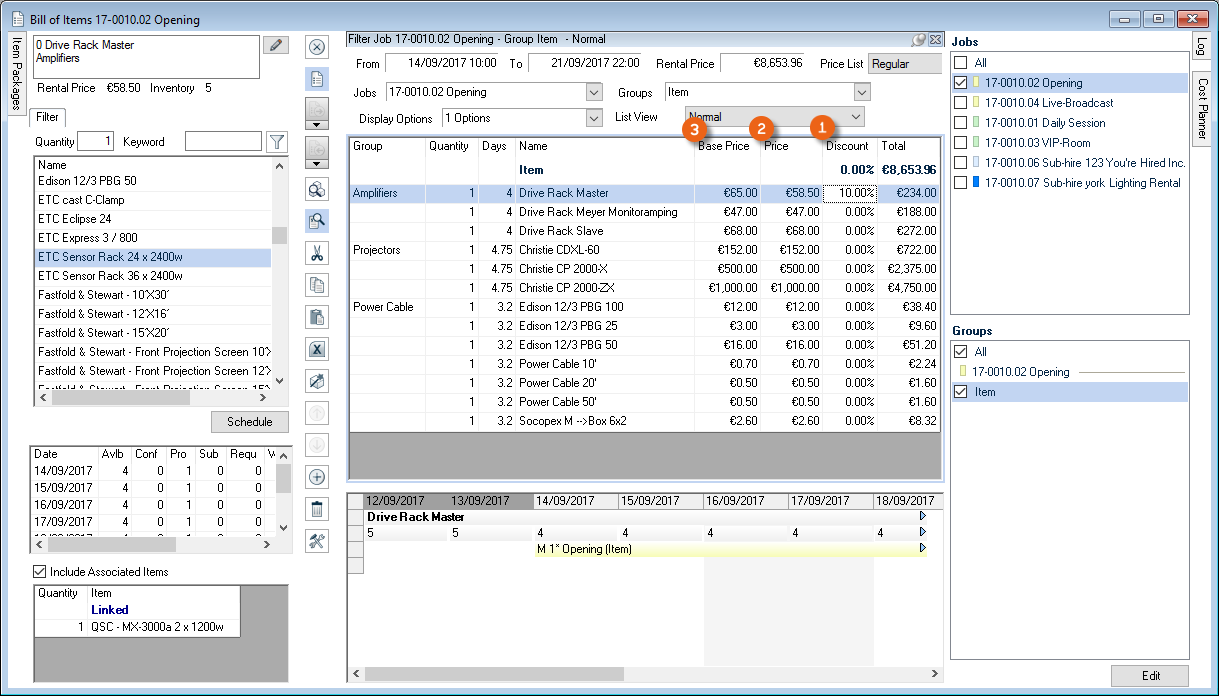Click the pencil edit icon beside Drive Rack Master

275,45
